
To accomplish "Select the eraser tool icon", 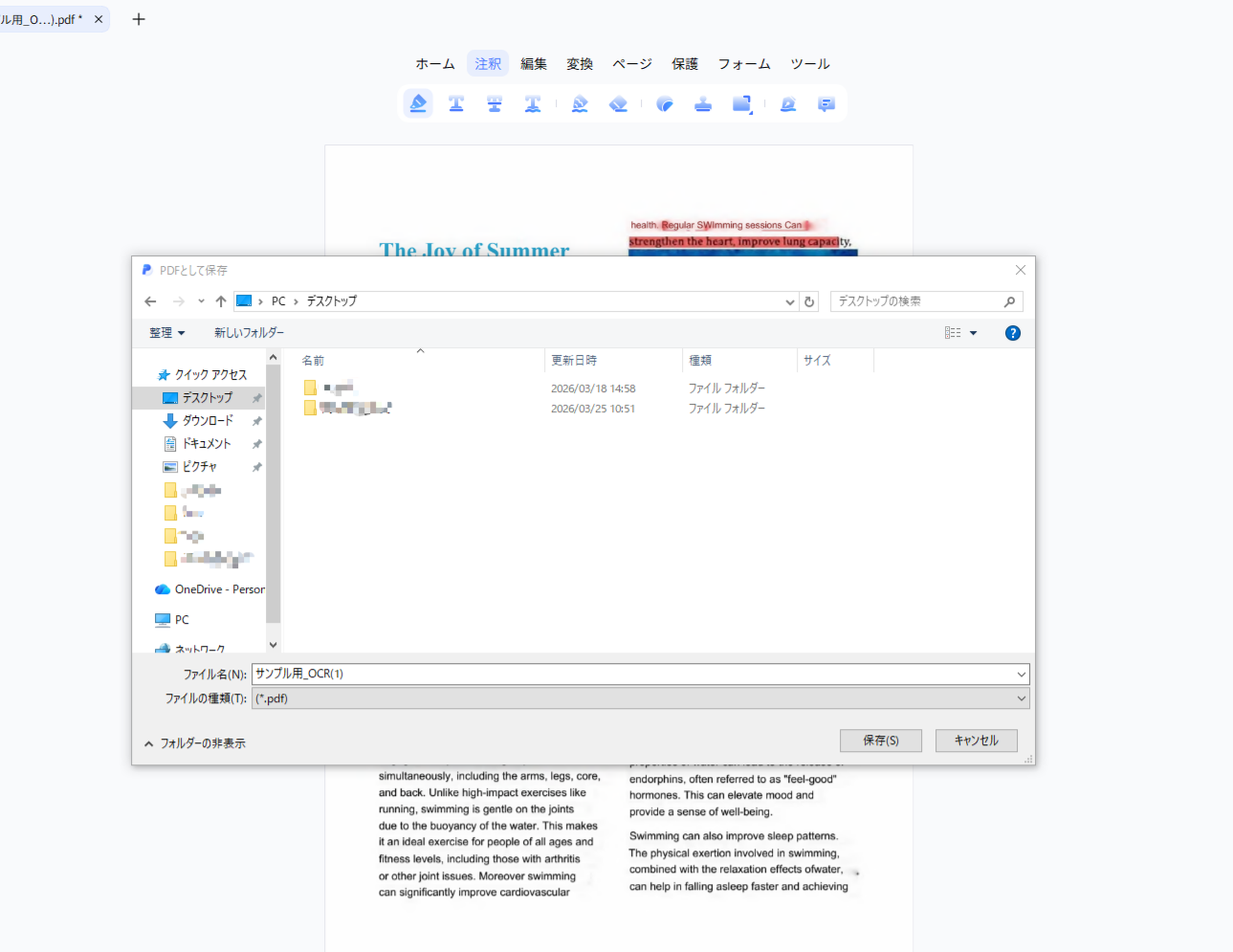I will coord(619,104).
